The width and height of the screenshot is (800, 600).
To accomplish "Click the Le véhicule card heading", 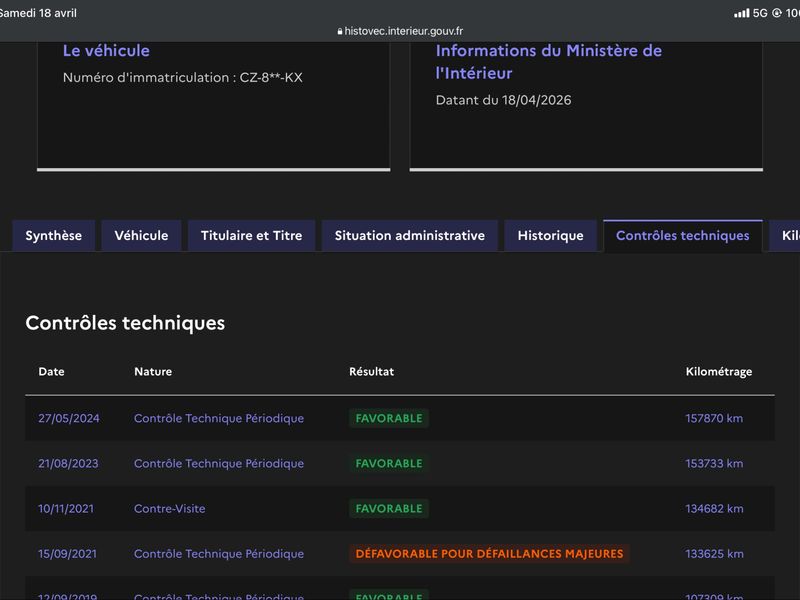I will 106,51.
